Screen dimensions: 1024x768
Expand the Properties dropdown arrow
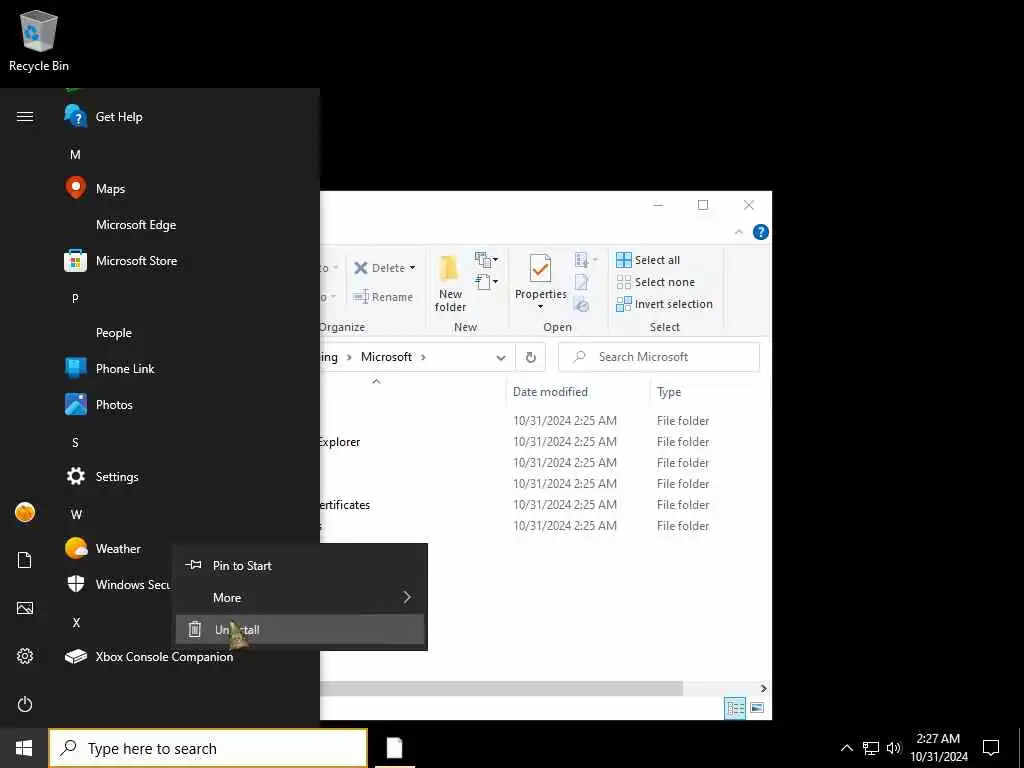pyautogui.click(x=540, y=307)
